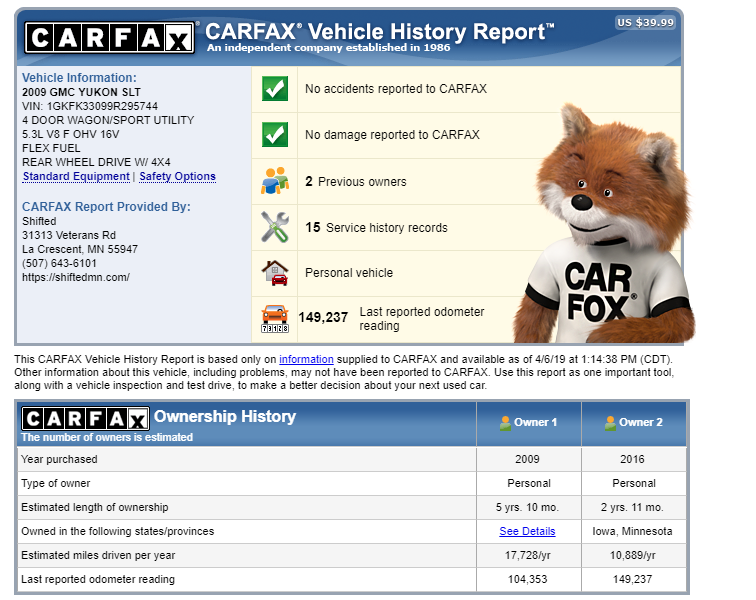756x600 pixels.
Task: Select the Owner 2 column header
Action: 634,423
